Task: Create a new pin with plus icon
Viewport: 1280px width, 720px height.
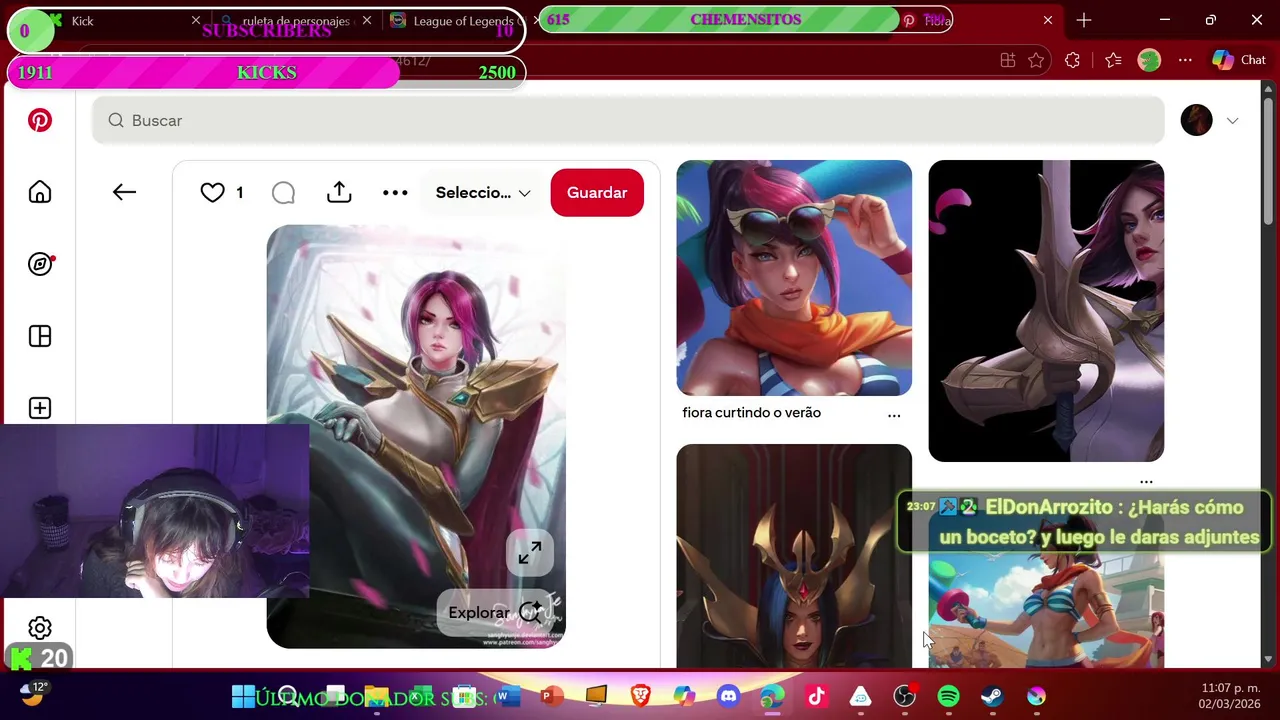Action: 40,408
